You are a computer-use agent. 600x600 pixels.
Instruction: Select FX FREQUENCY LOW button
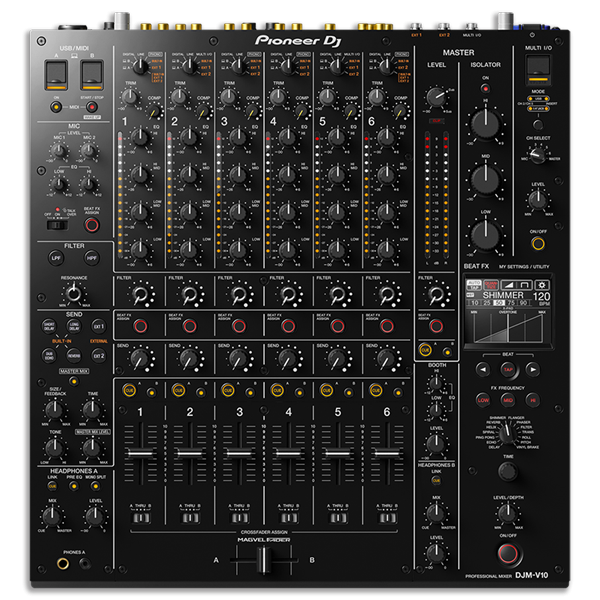(x=483, y=400)
